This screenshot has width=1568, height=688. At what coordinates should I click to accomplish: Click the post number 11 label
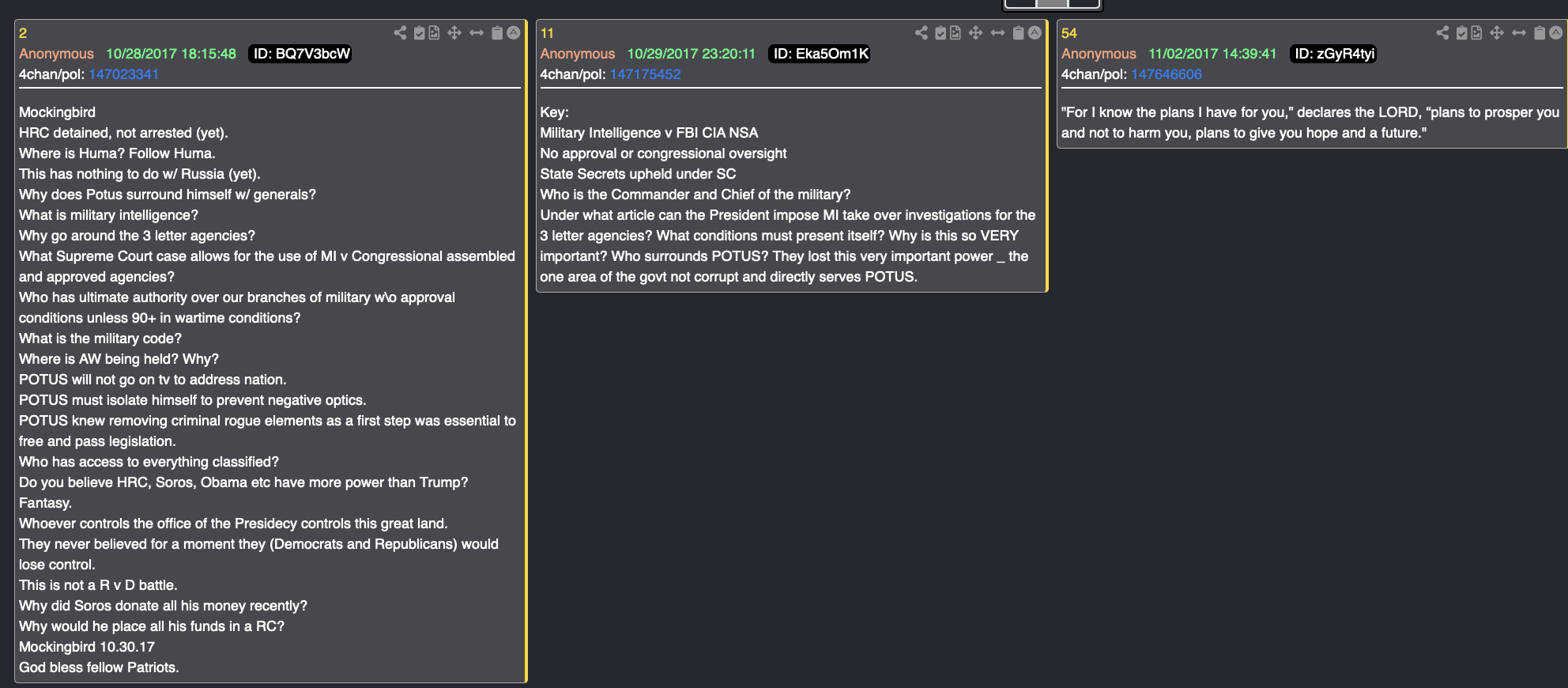pyautogui.click(x=547, y=33)
